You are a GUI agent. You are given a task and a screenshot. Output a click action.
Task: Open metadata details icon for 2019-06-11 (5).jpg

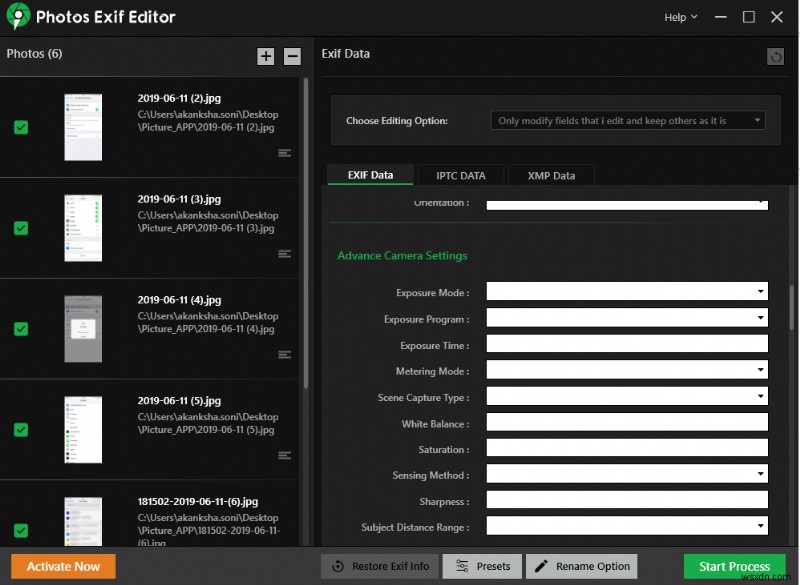click(284, 455)
